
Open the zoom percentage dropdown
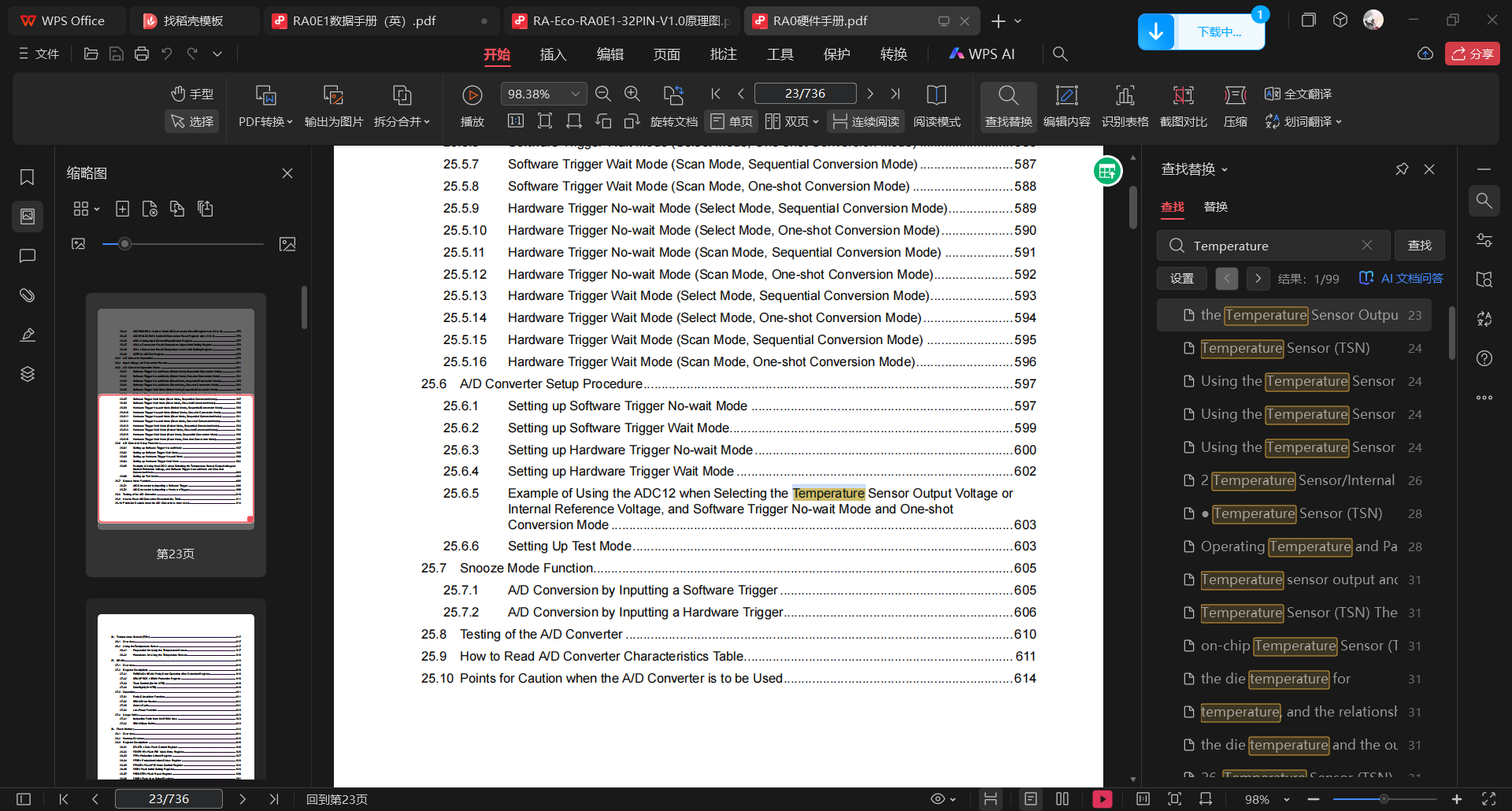coord(576,94)
